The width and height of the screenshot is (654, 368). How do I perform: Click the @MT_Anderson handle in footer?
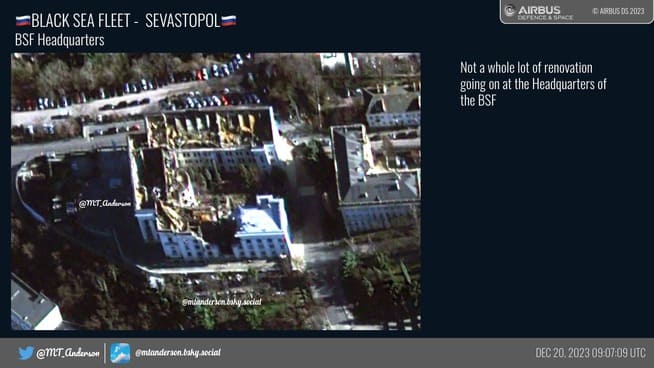coord(68,353)
